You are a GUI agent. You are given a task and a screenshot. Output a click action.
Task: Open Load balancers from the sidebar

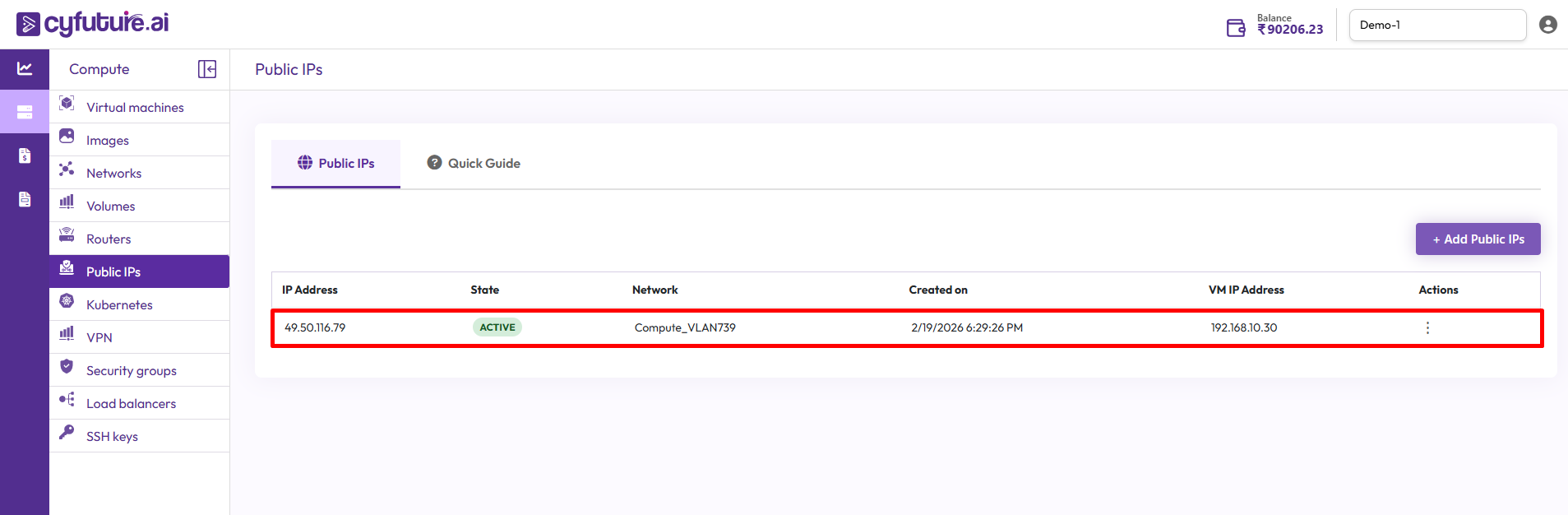[131, 403]
